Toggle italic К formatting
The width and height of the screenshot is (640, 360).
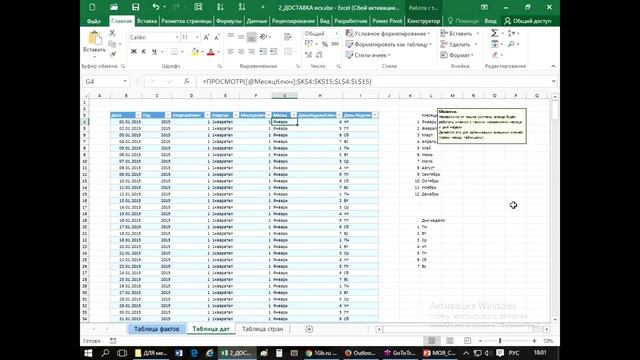tap(144, 52)
